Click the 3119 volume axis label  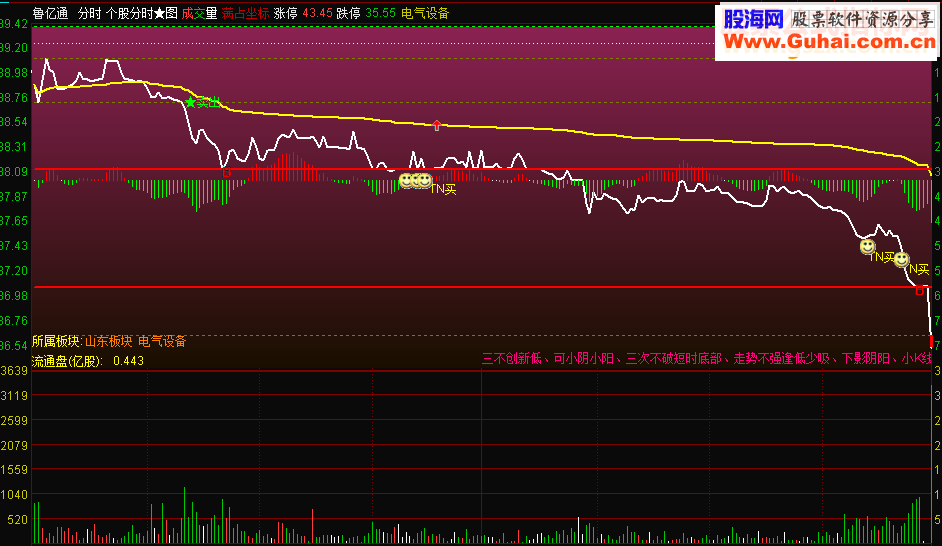pos(14,396)
